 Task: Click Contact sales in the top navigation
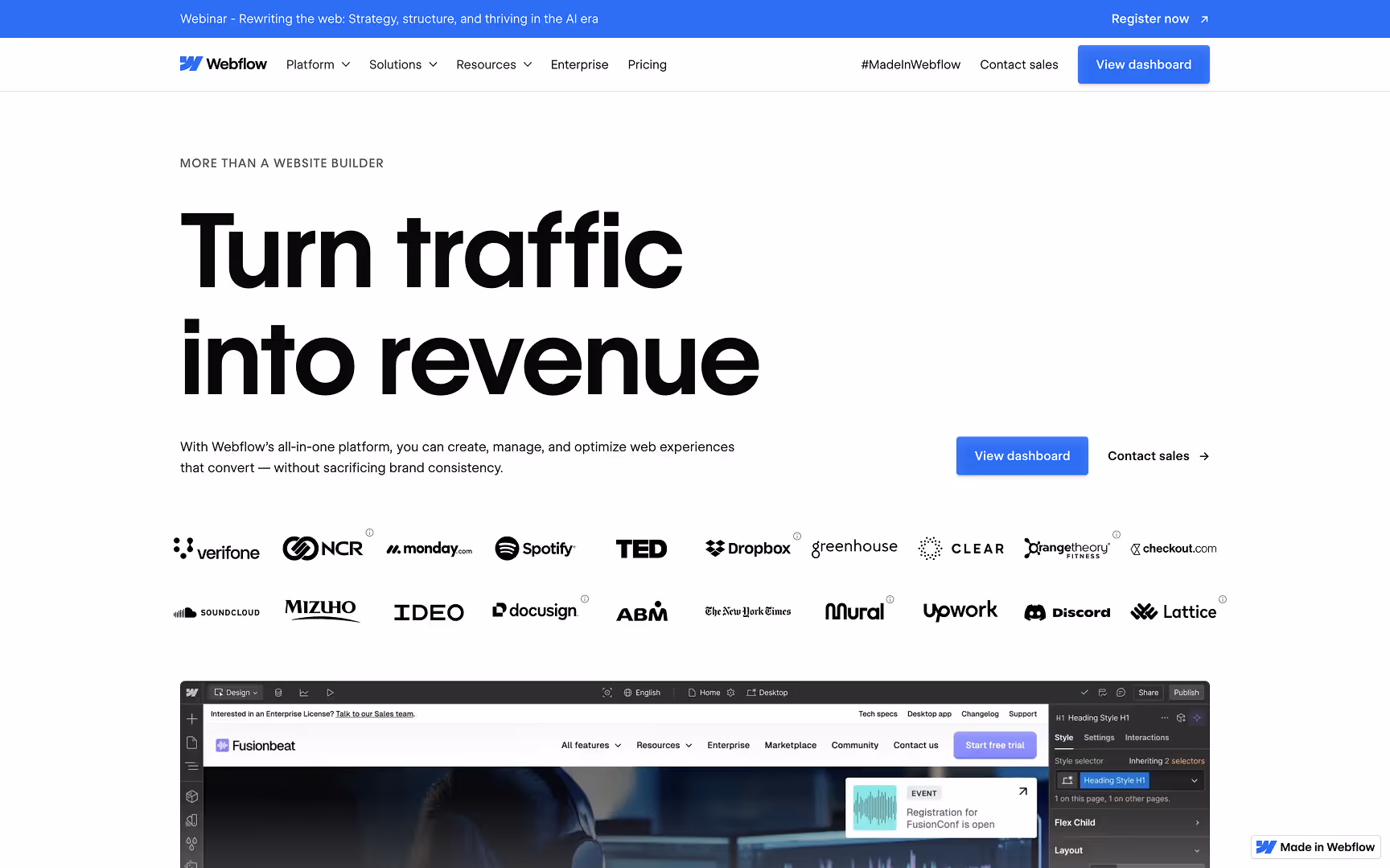(1019, 64)
